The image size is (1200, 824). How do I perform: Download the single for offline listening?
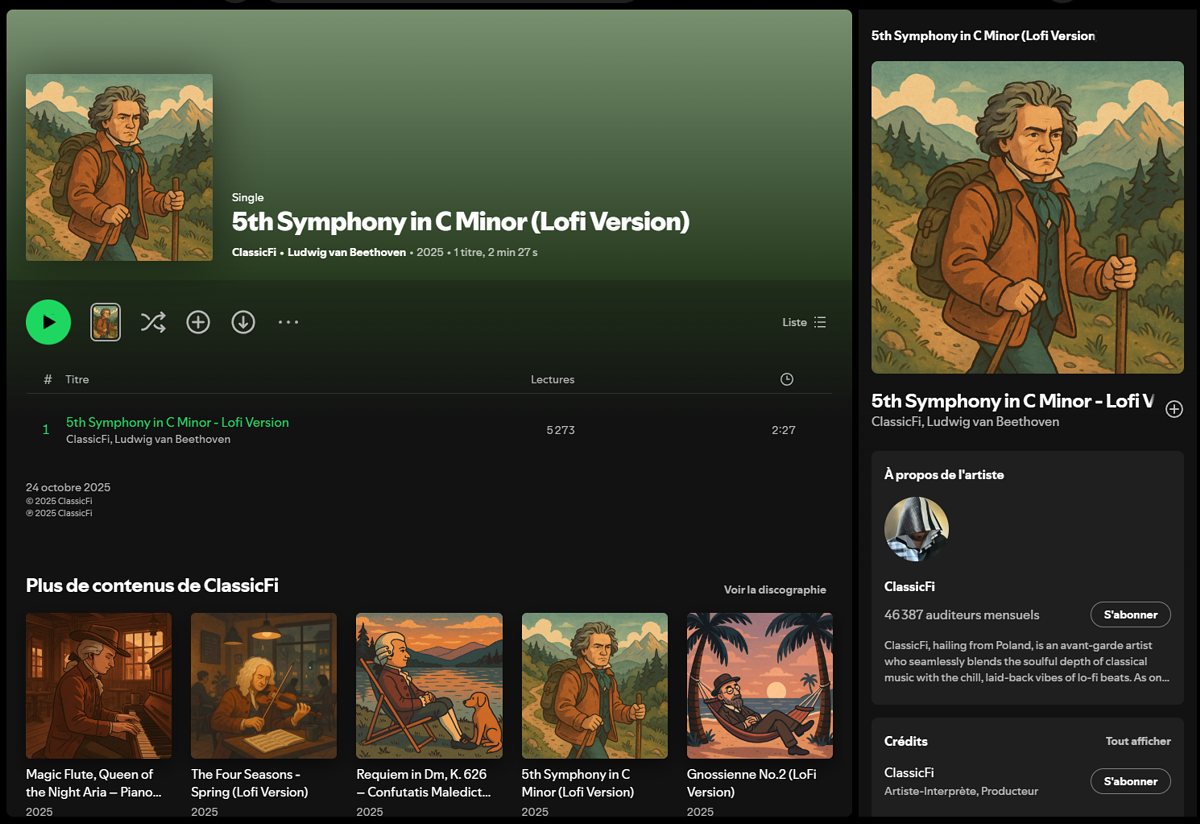[243, 322]
